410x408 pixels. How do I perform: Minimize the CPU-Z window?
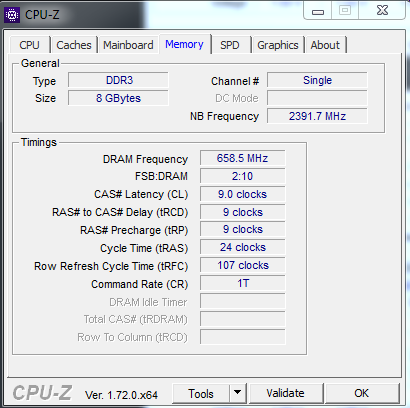(x=318, y=11)
